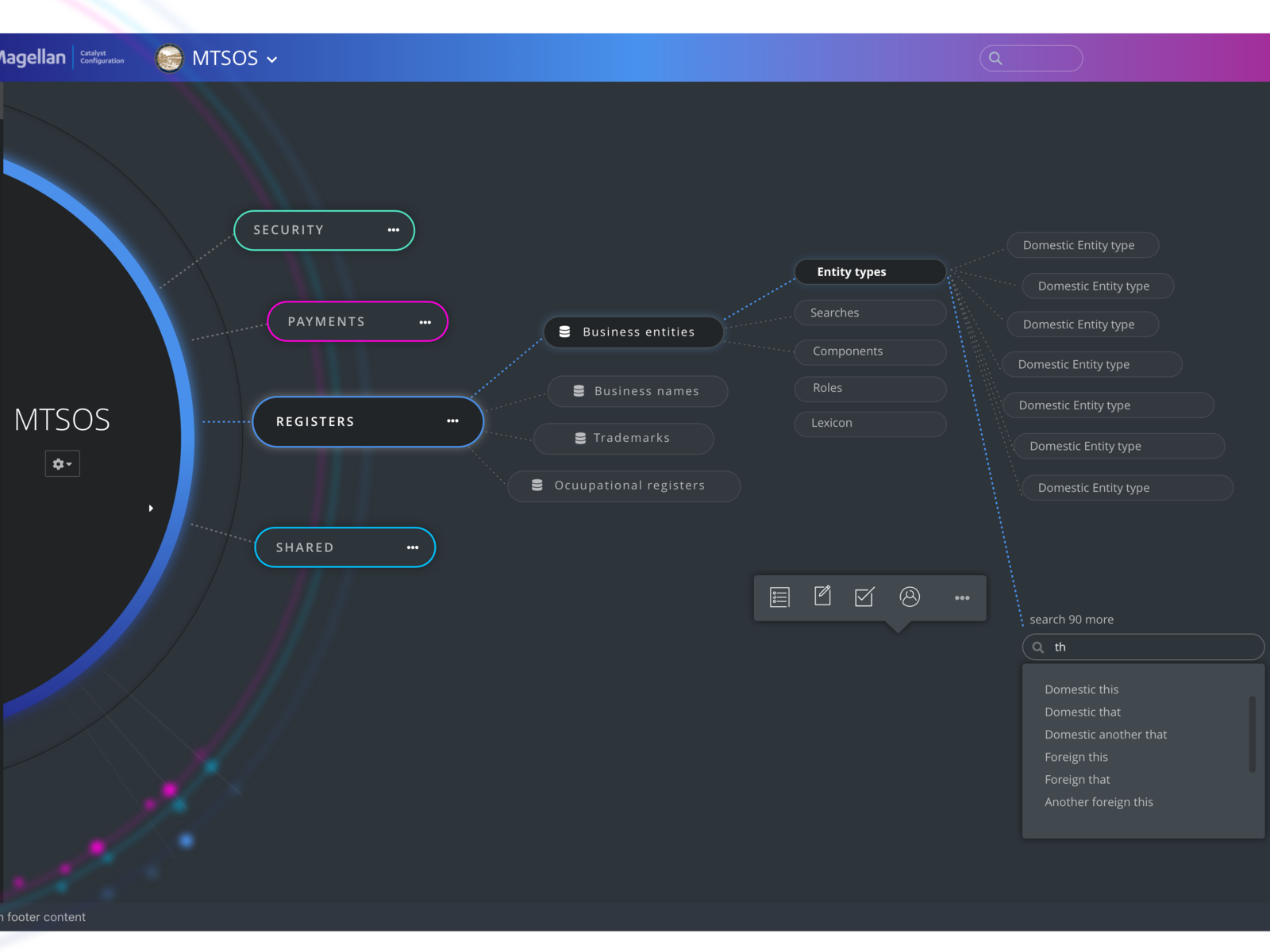
Task: Select Domestic that from the suggestion list
Action: (x=1082, y=712)
